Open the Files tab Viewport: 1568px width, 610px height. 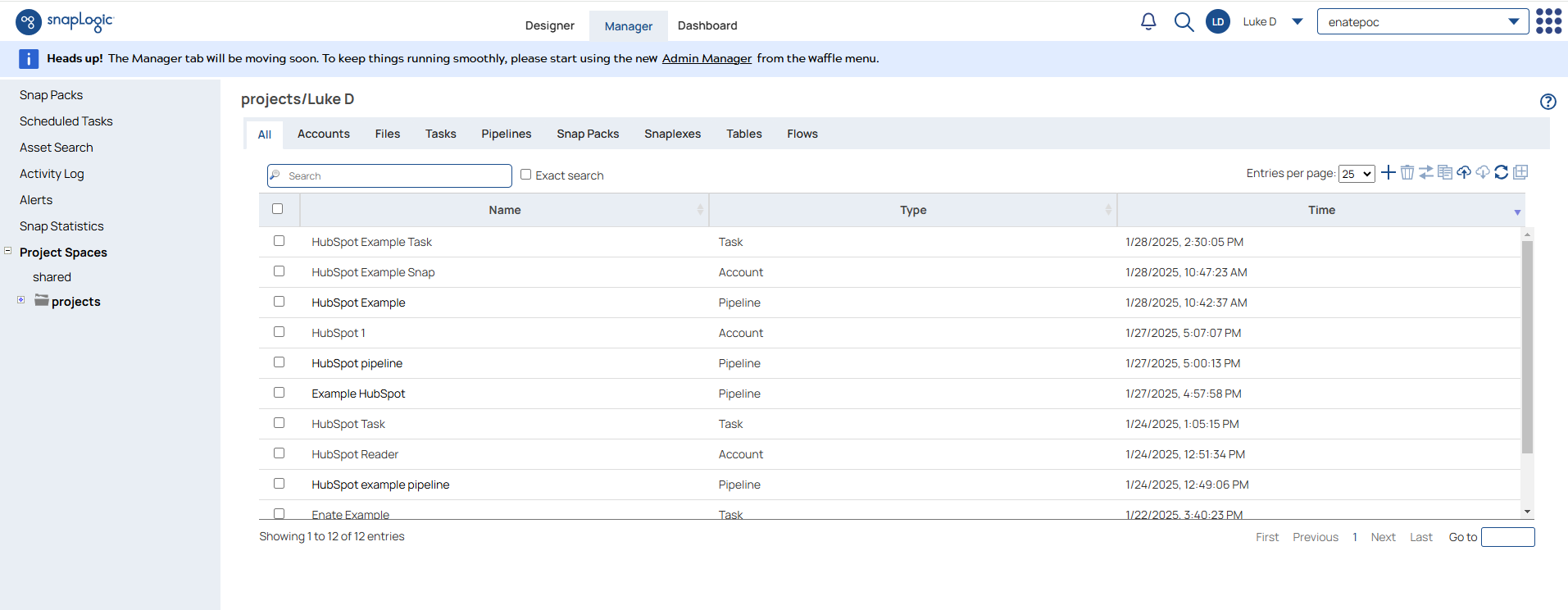tap(388, 134)
